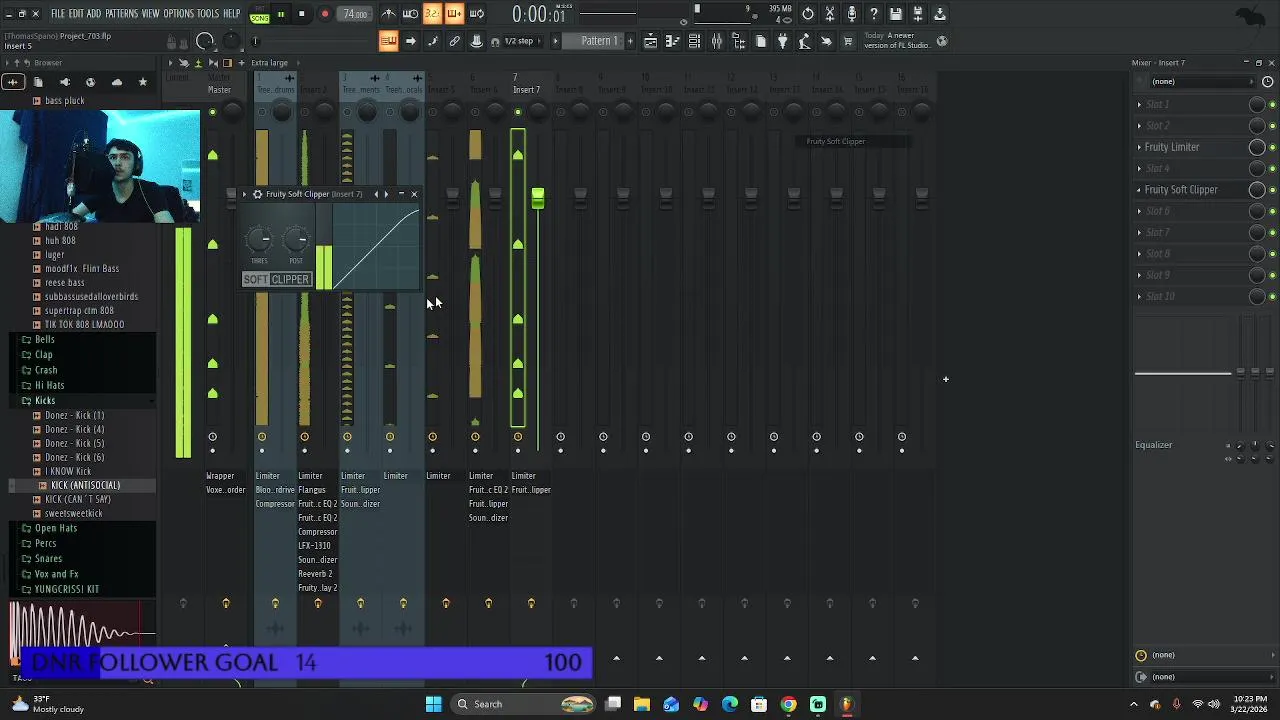Click the link/chain tool icon

click(454, 41)
